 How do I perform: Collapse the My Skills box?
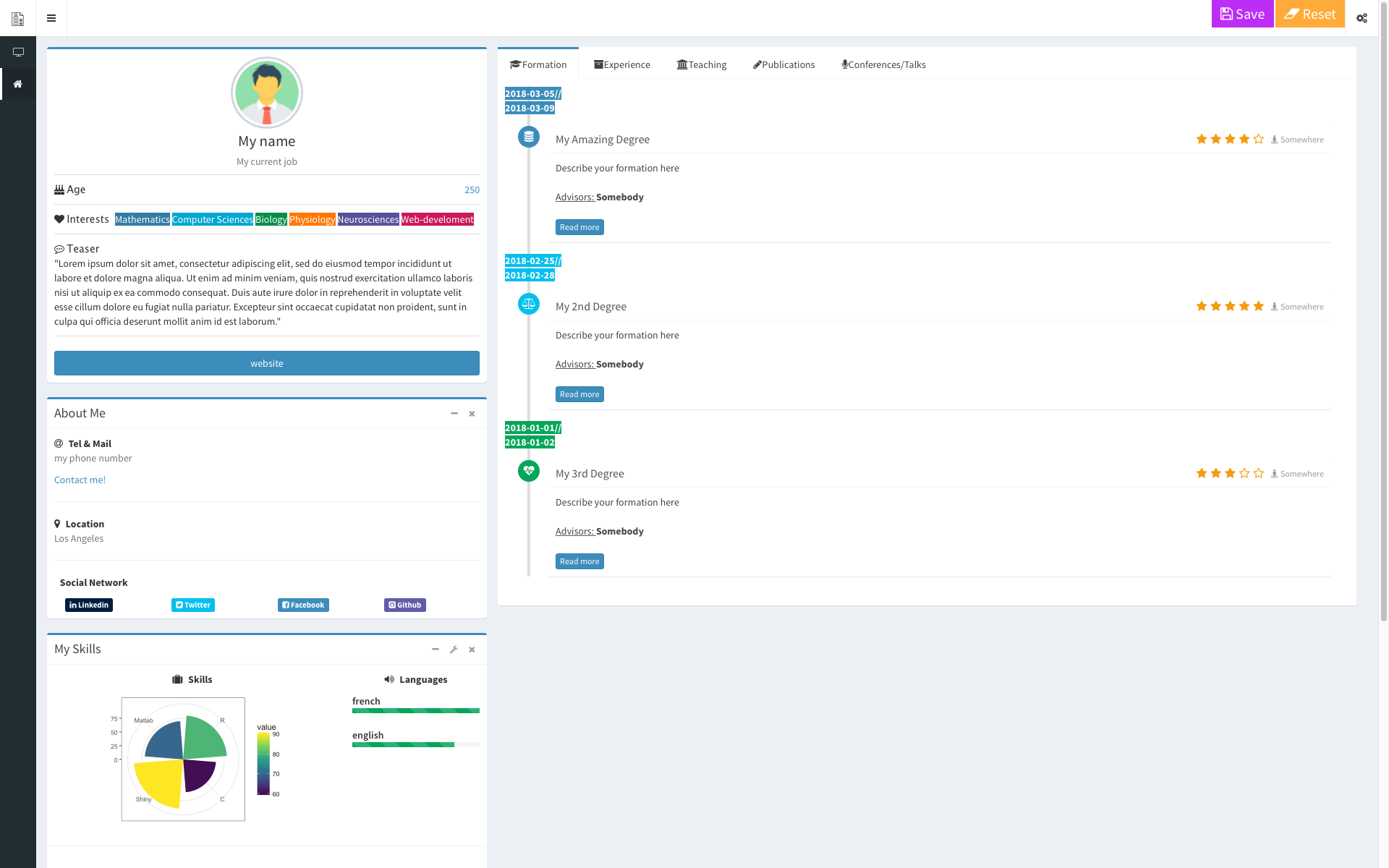pyautogui.click(x=436, y=650)
